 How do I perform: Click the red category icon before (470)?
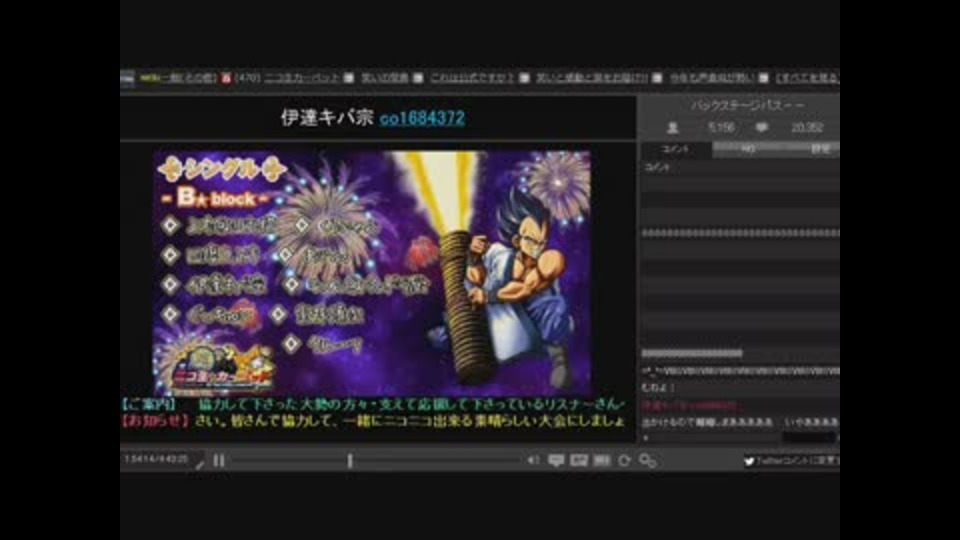pos(226,78)
